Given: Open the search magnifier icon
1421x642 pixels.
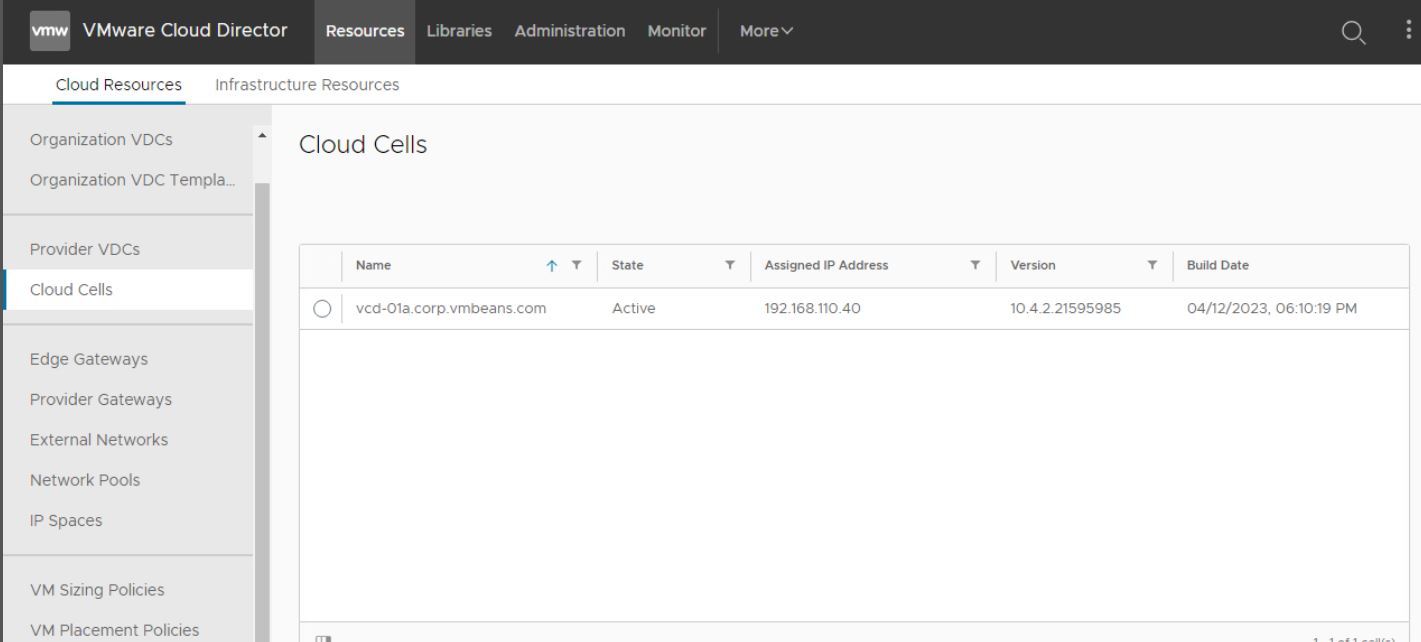Looking at the screenshot, I should pos(1353,32).
